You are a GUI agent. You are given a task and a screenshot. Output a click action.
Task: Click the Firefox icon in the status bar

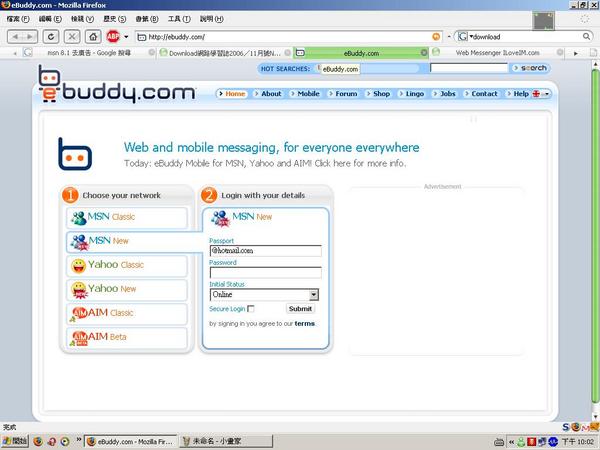point(576,427)
